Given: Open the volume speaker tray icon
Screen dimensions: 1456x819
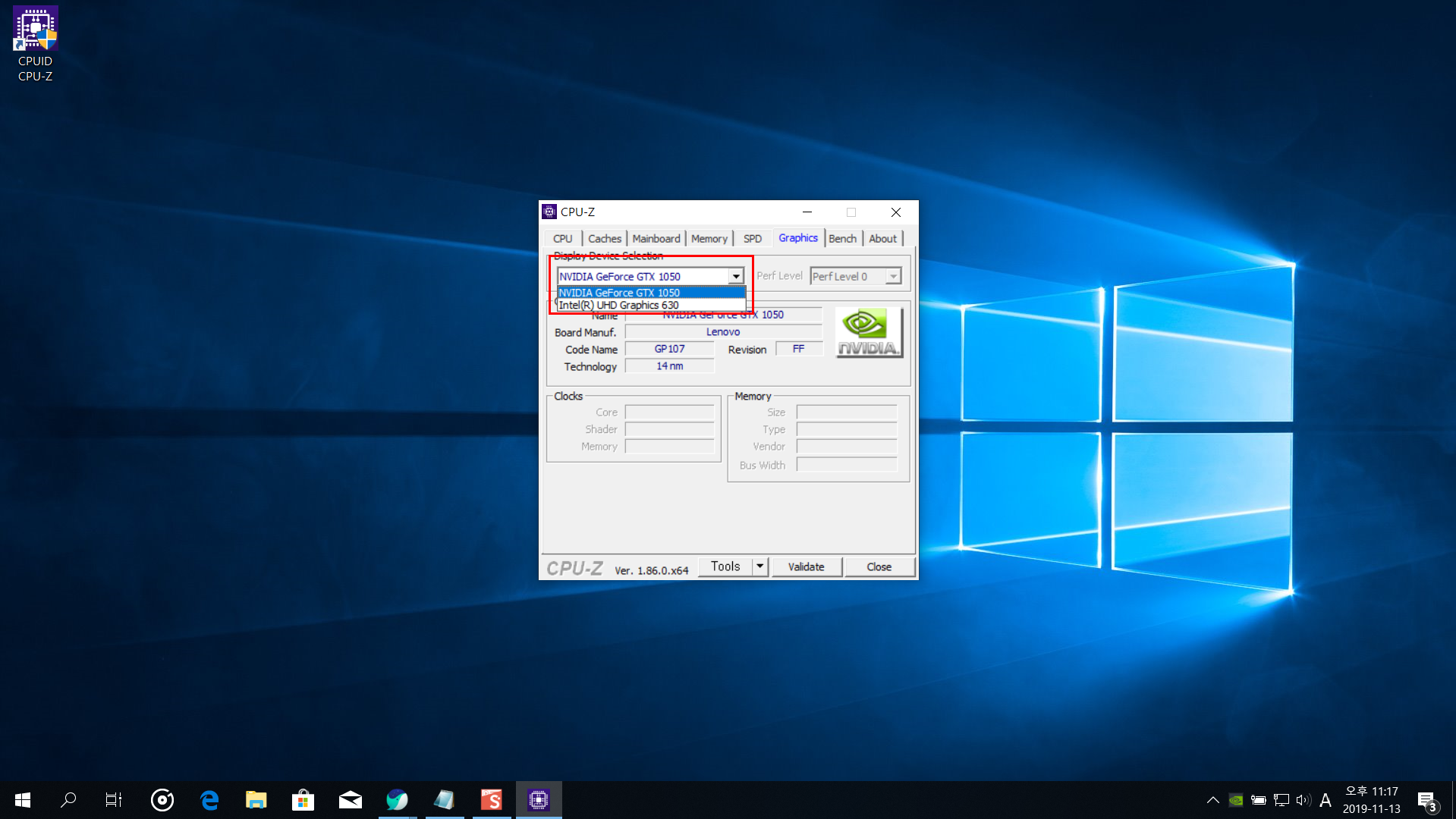Looking at the screenshot, I should click(1303, 800).
